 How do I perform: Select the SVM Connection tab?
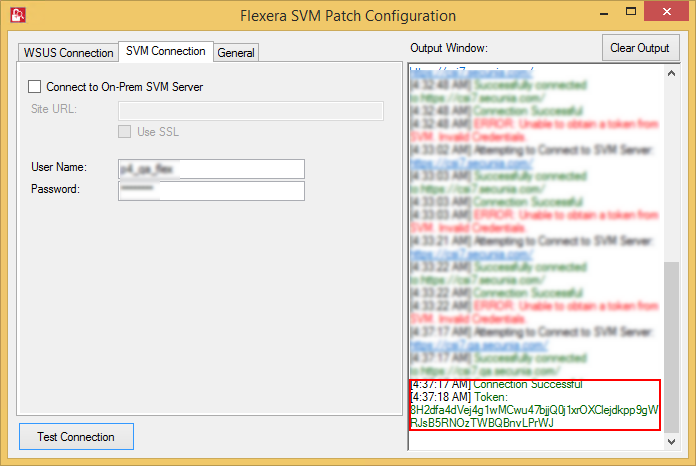[165, 51]
